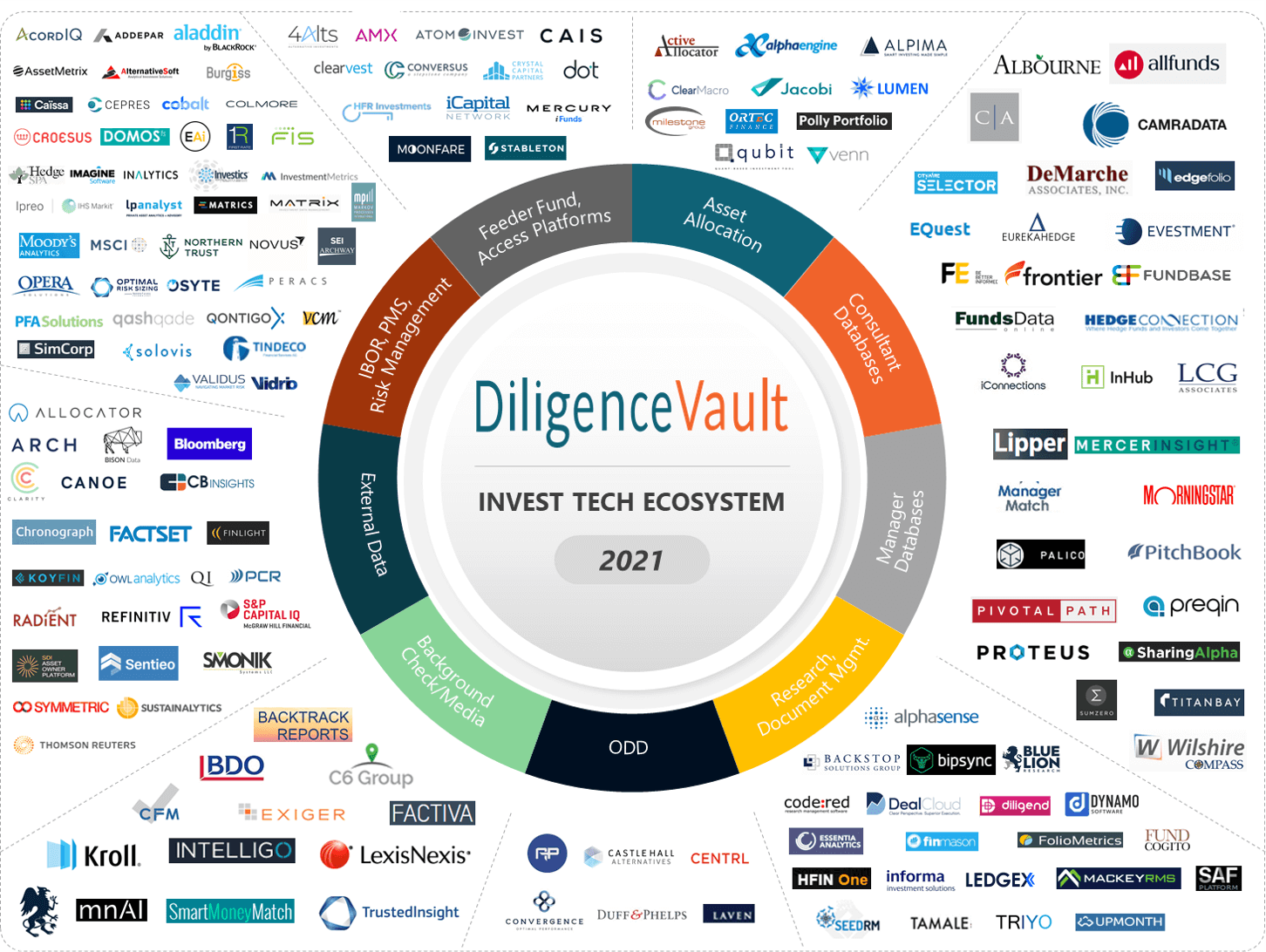Viewport: 1266px width, 952px height.
Task: Select the CAMRADATA logo
Action: pos(1154,125)
